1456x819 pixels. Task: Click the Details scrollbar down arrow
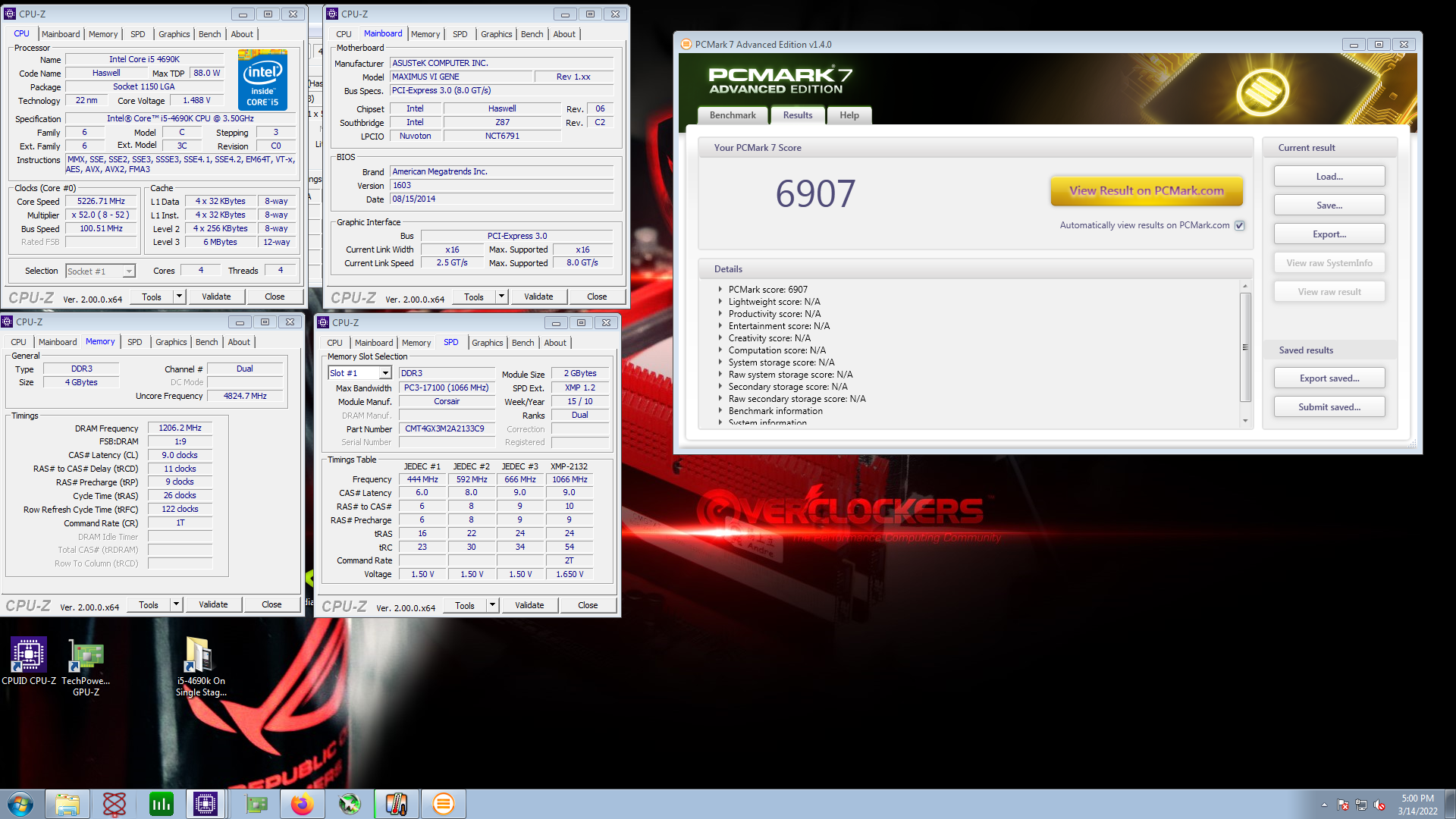[x=1244, y=421]
